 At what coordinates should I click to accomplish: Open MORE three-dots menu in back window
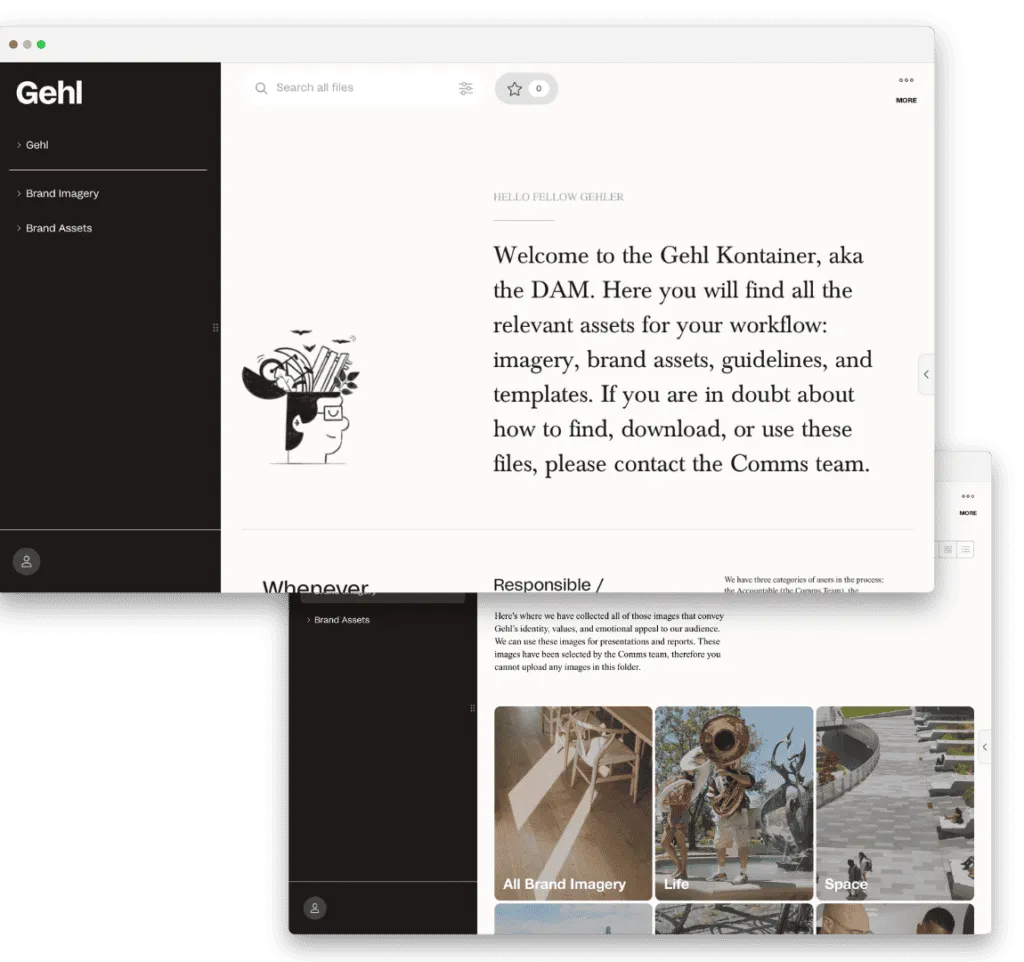(x=968, y=504)
